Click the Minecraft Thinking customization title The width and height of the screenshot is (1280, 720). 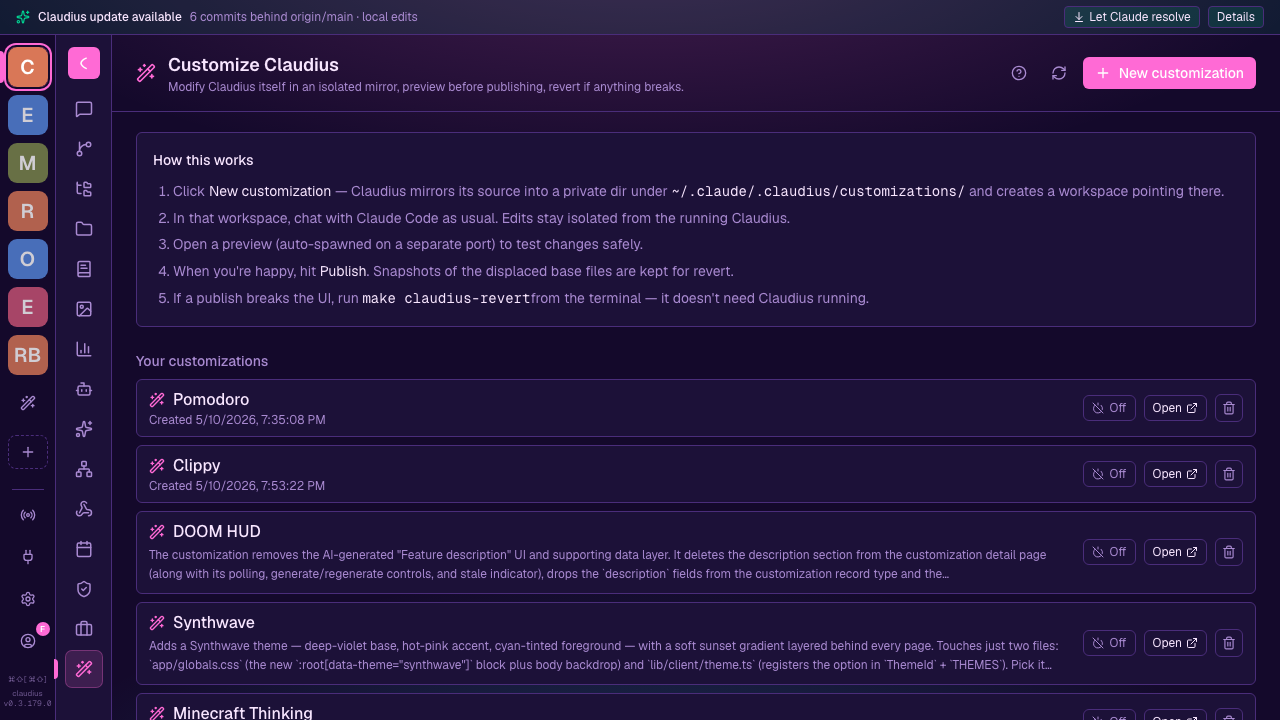pos(243,712)
